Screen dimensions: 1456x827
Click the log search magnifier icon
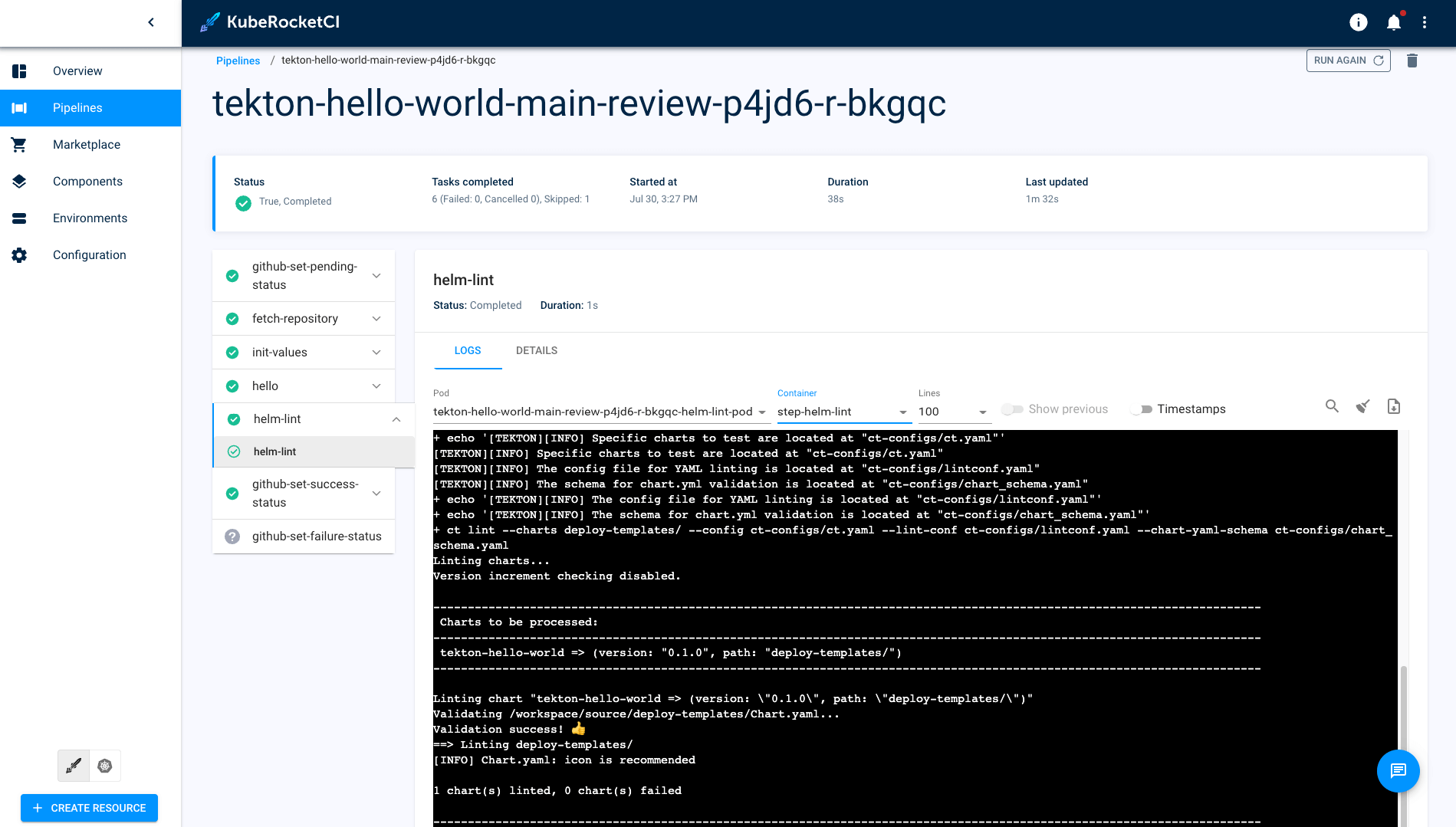[x=1332, y=406]
